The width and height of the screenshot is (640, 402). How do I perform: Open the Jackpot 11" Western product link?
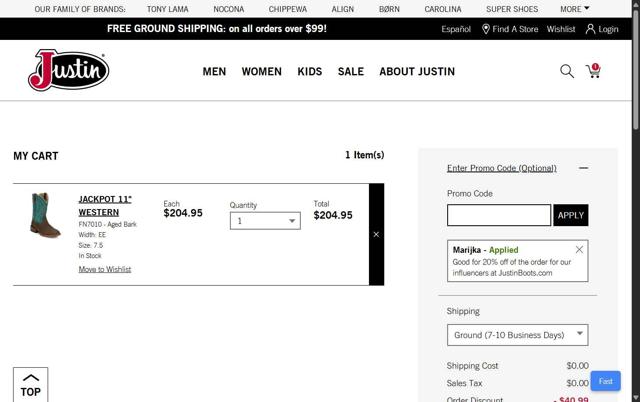pos(105,206)
